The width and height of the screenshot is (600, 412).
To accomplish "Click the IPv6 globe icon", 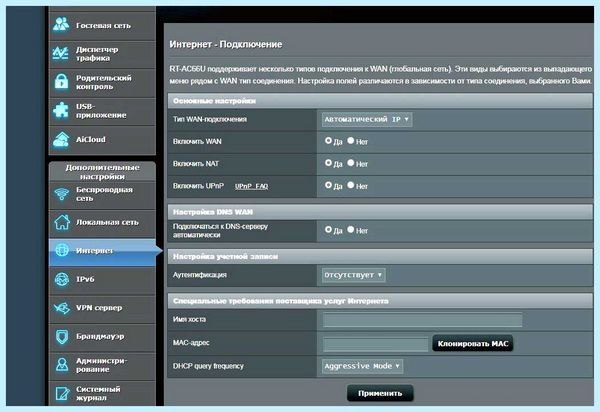I will (x=62, y=279).
